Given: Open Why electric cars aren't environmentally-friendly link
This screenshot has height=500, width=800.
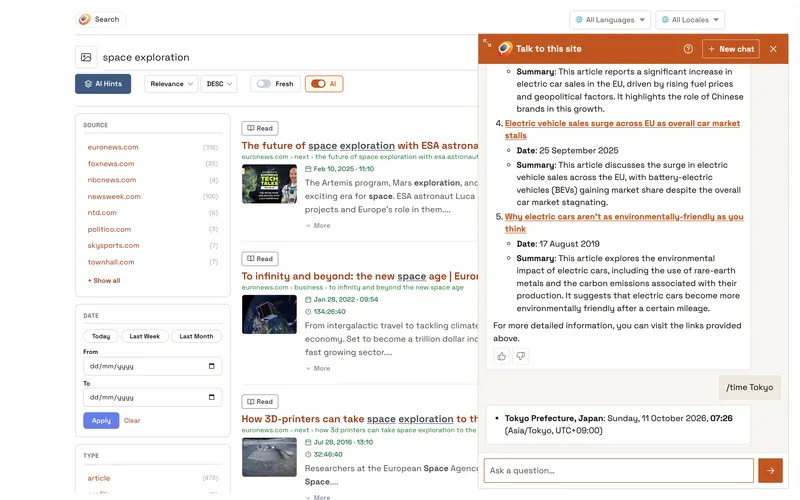Looking at the screenshot, I should point(624,223).
